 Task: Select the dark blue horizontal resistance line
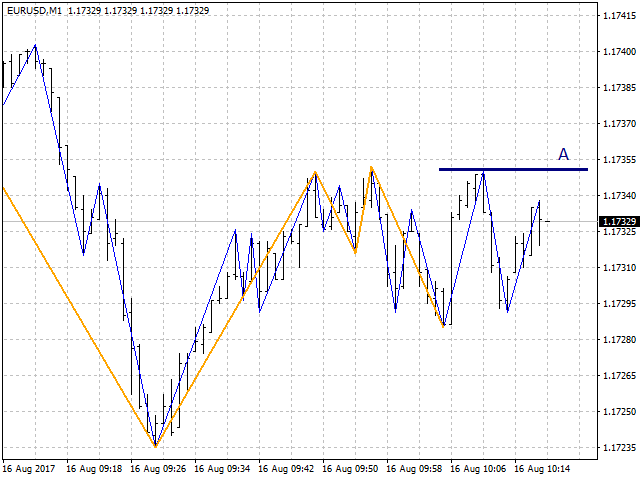(513, 169)
